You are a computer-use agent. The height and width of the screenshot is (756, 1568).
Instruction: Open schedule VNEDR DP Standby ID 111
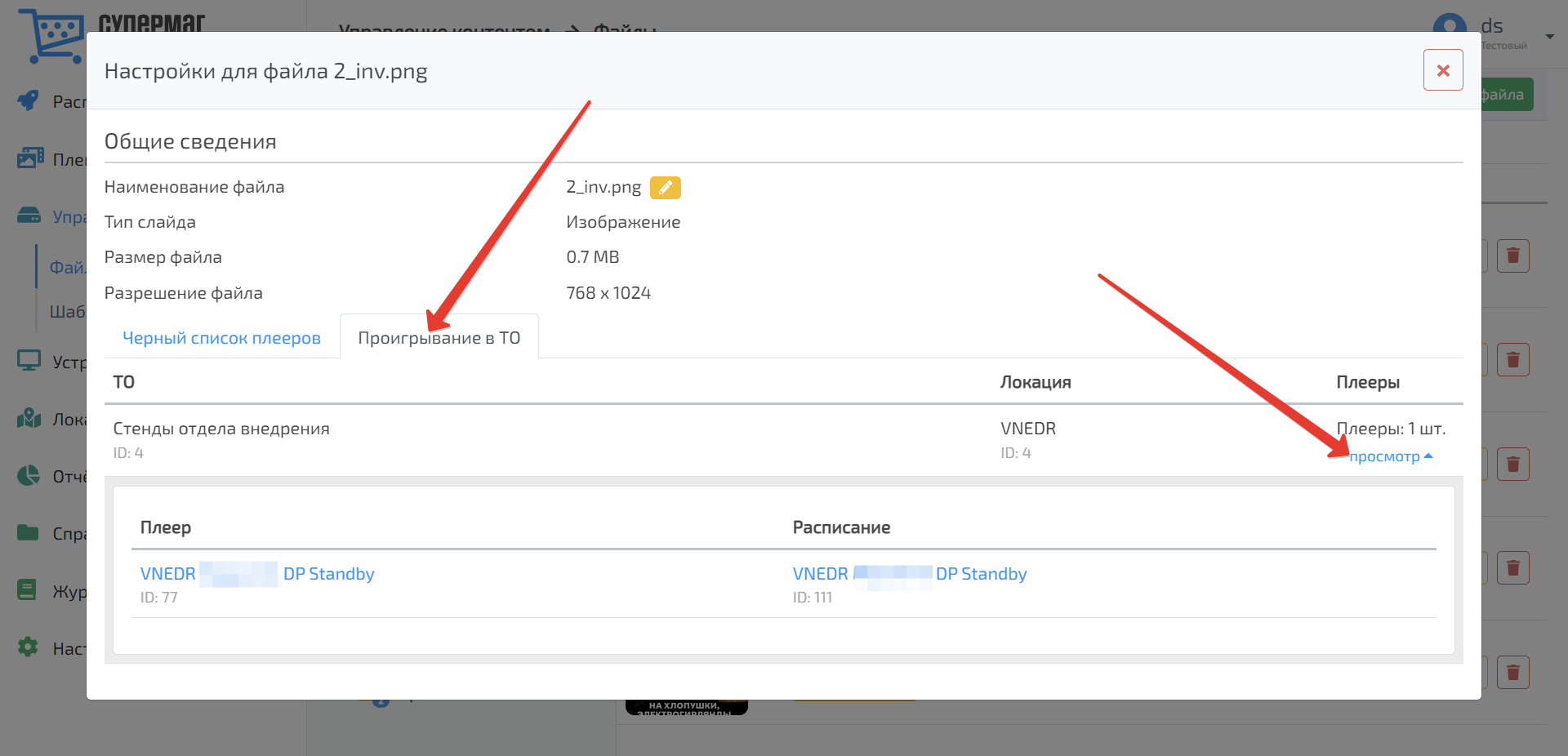[910, 574]
